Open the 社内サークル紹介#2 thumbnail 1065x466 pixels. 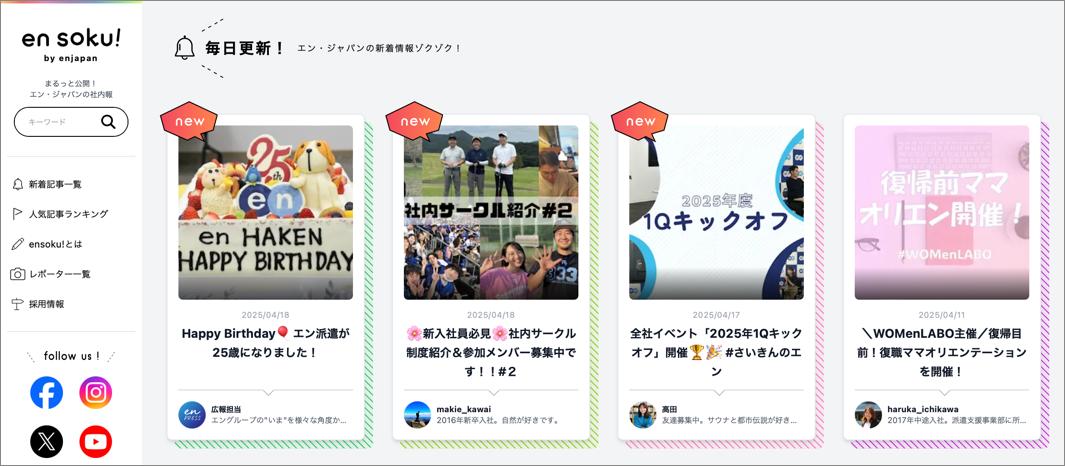tap(491, 213)
